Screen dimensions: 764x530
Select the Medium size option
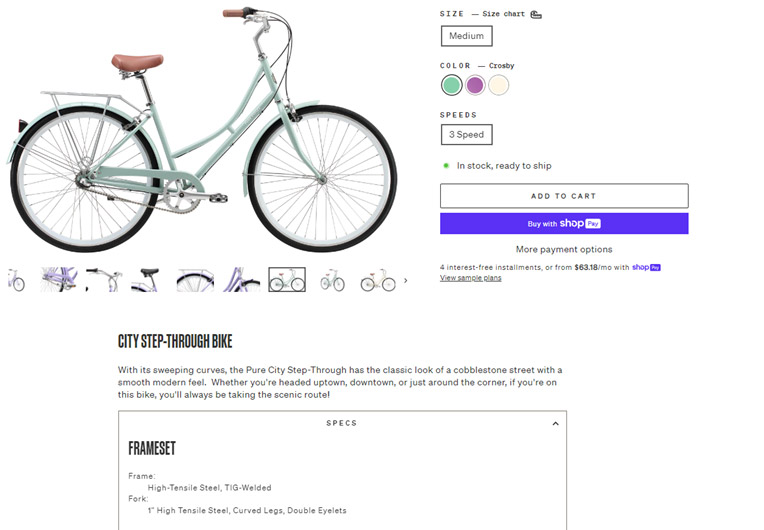pos(466,36)
